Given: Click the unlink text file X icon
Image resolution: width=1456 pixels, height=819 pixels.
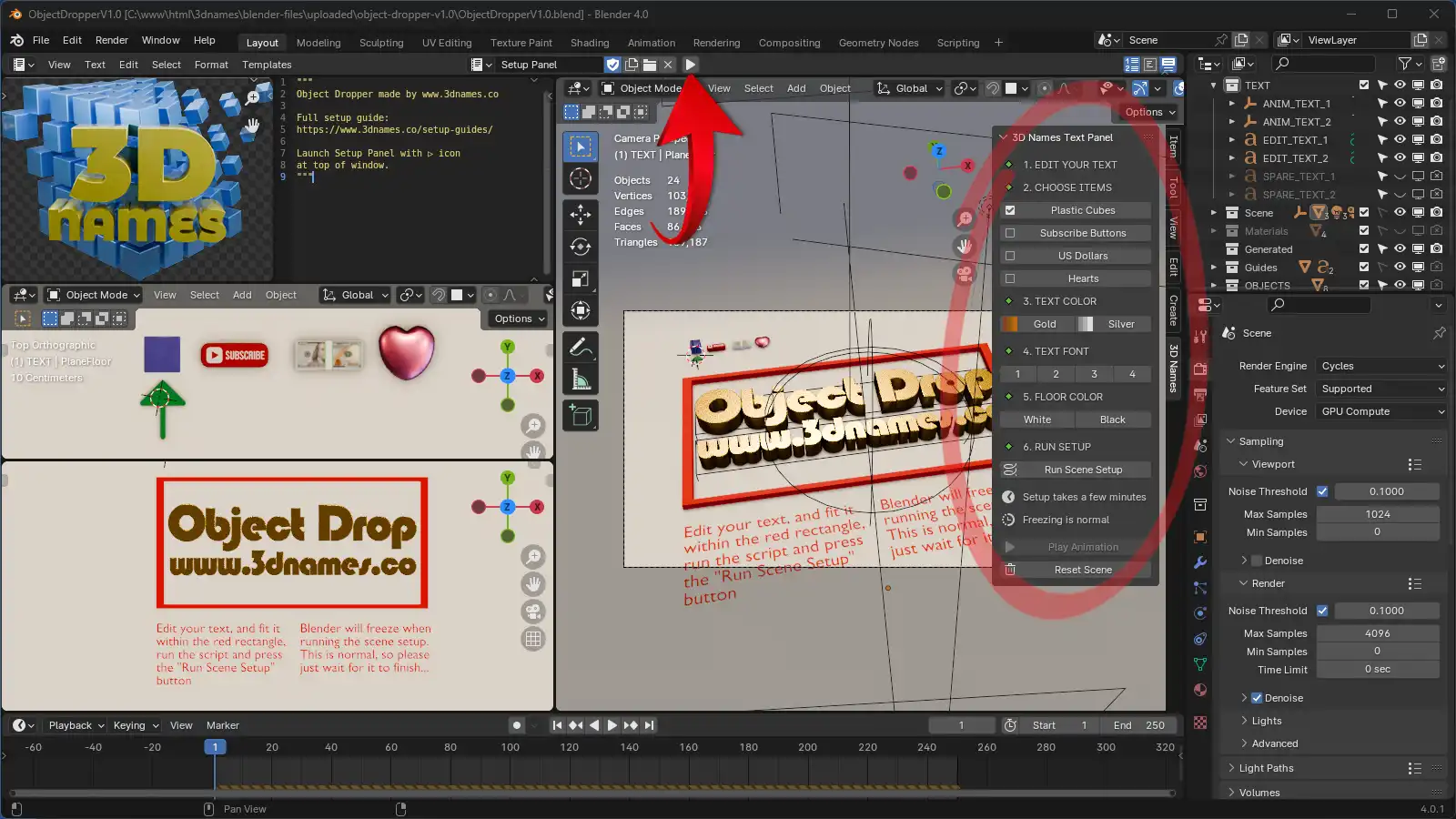Looking at the screenshot, I should pyautogui.click(x=668, y=65).
